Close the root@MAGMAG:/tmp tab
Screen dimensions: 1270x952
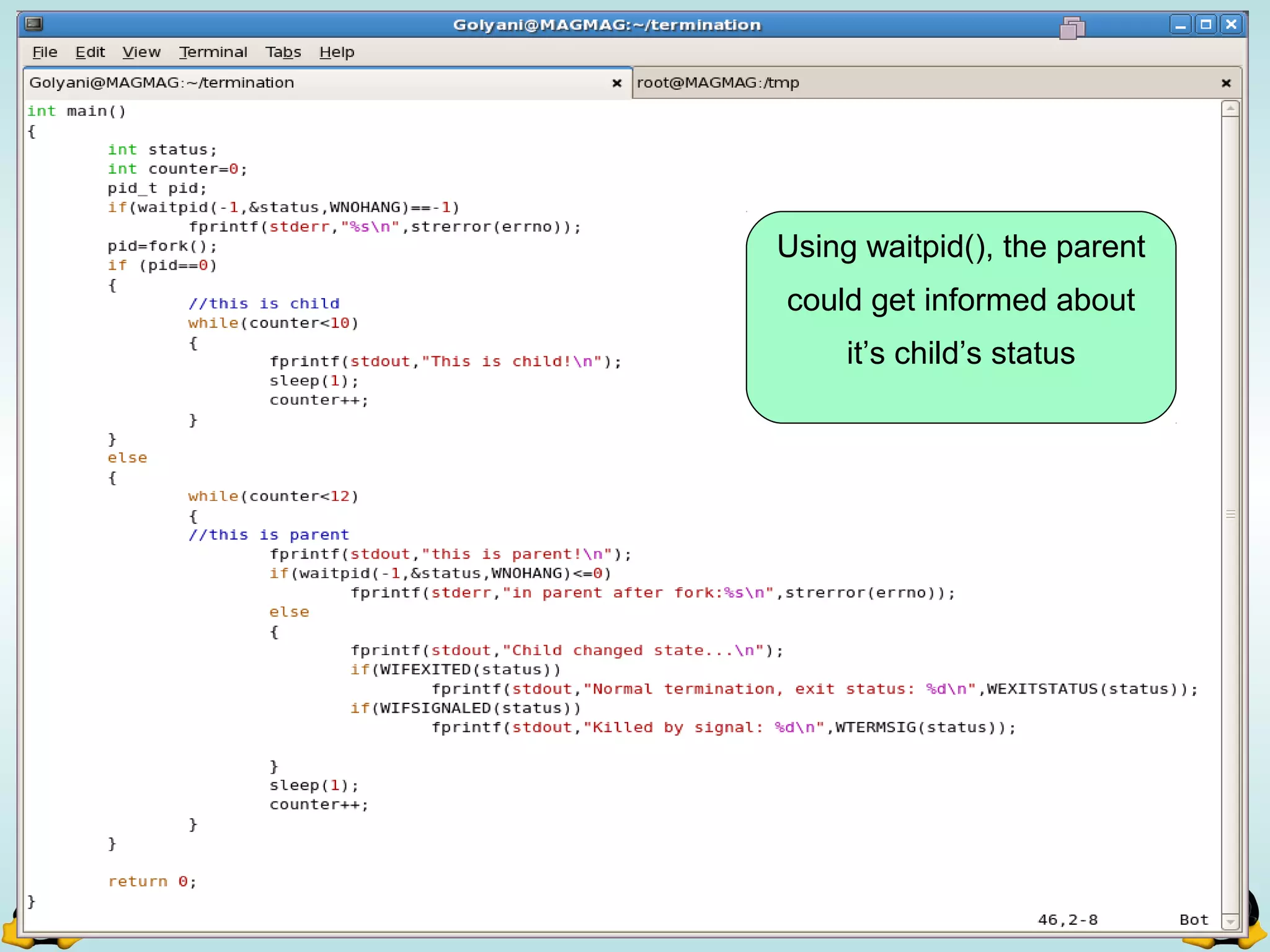(x=1226, y=83)
